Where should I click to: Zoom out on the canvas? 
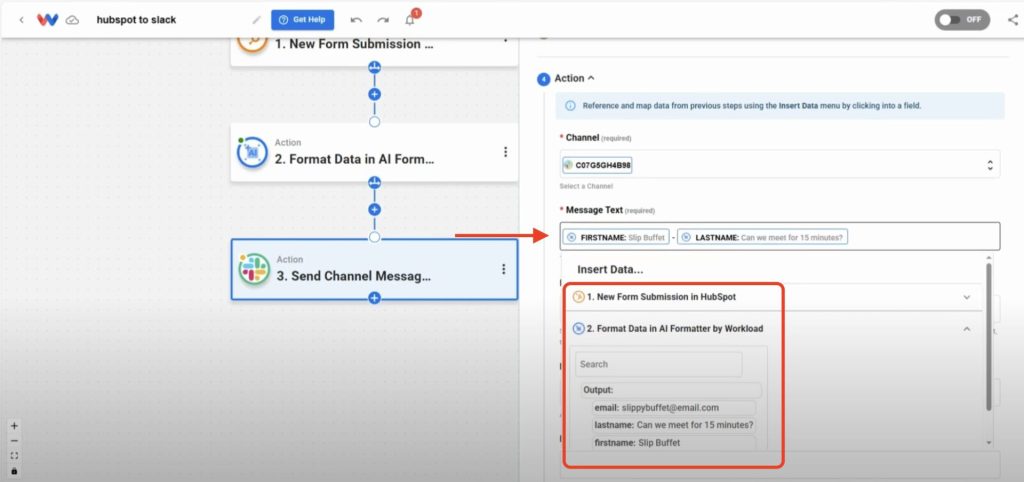14,441
